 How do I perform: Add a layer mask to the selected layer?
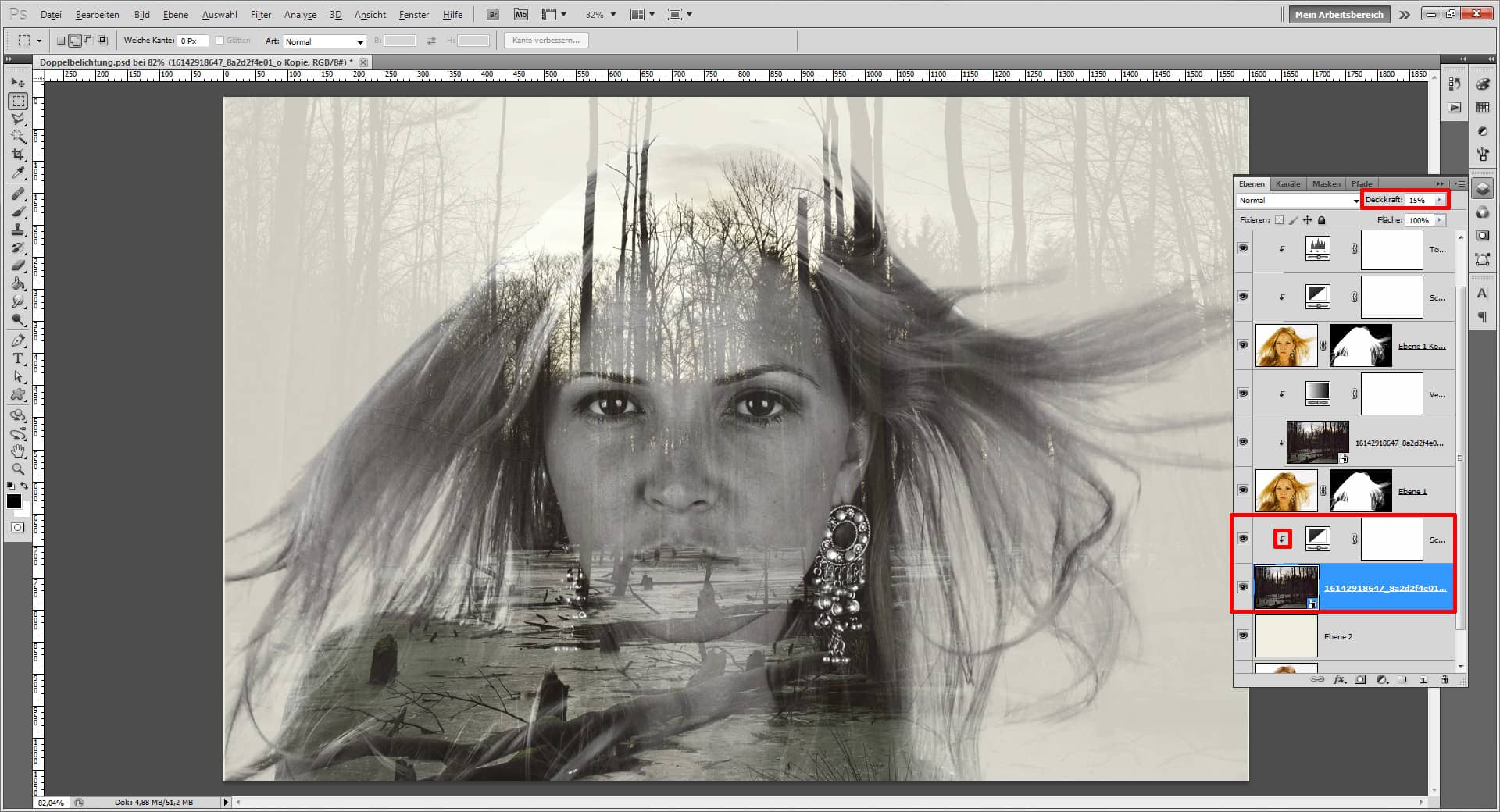point(1360,680)
